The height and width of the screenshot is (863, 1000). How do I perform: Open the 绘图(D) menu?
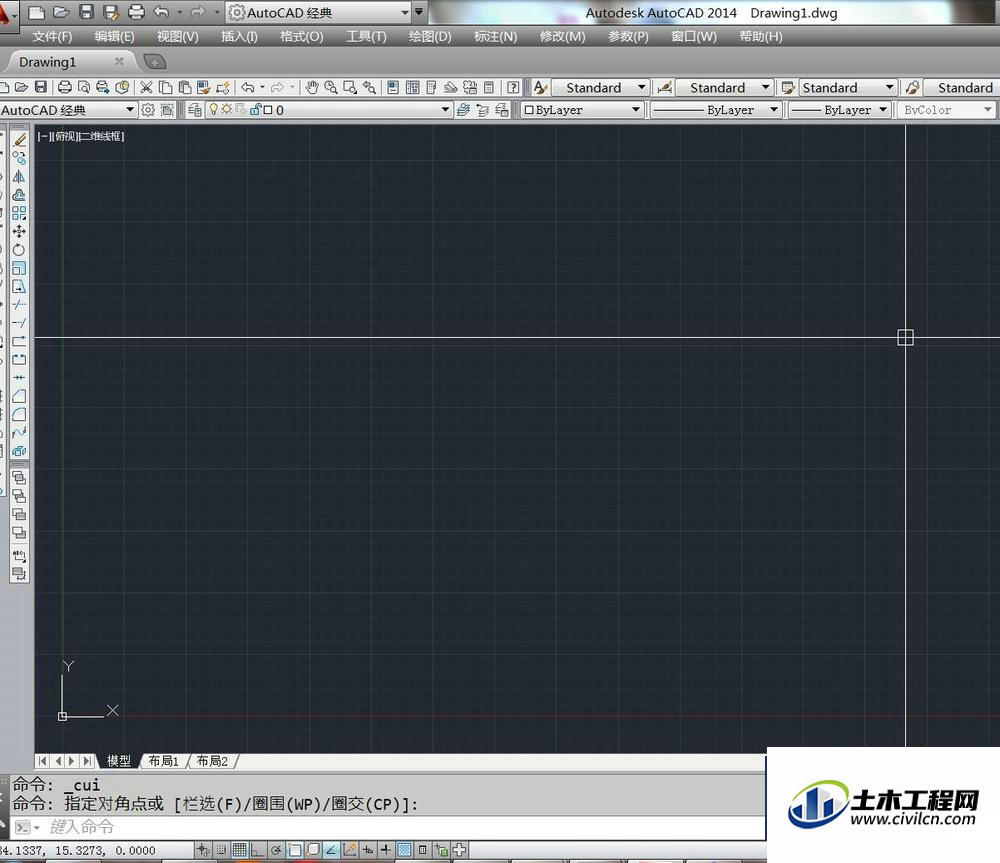tap(430, 36)
